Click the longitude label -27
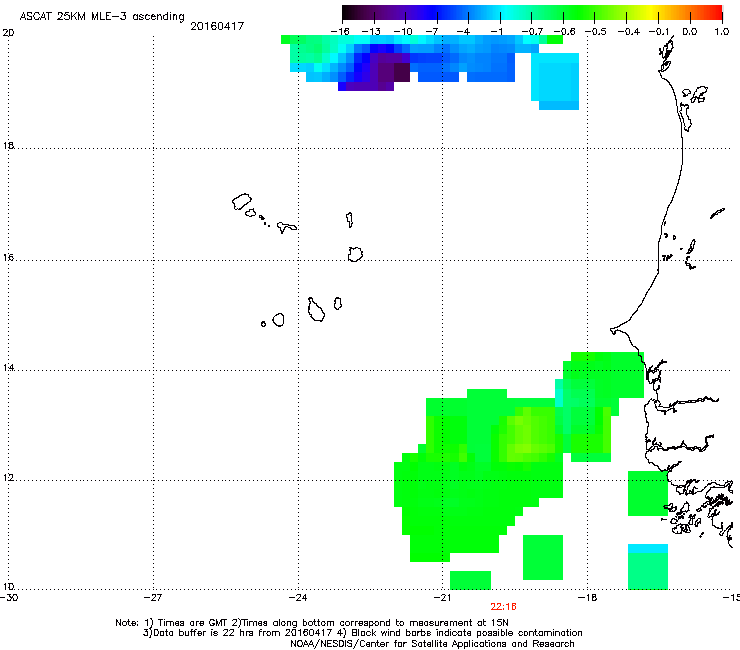The height and width of the screenshot is (650, 740). [153, 598]
